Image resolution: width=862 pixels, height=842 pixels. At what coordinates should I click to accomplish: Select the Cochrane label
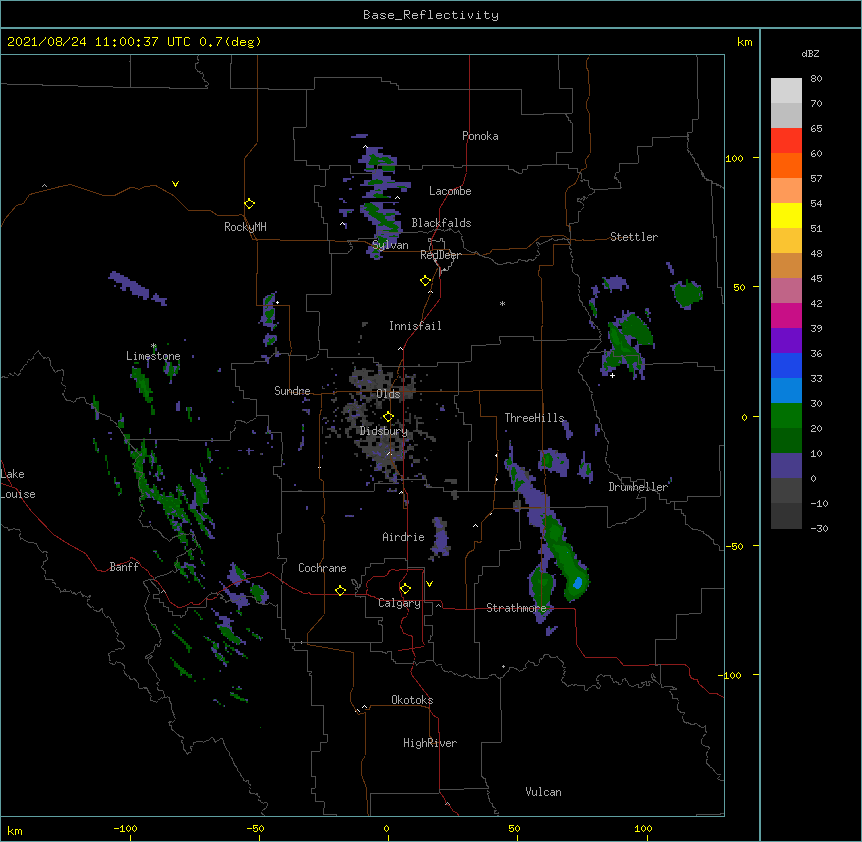[322, 568]
